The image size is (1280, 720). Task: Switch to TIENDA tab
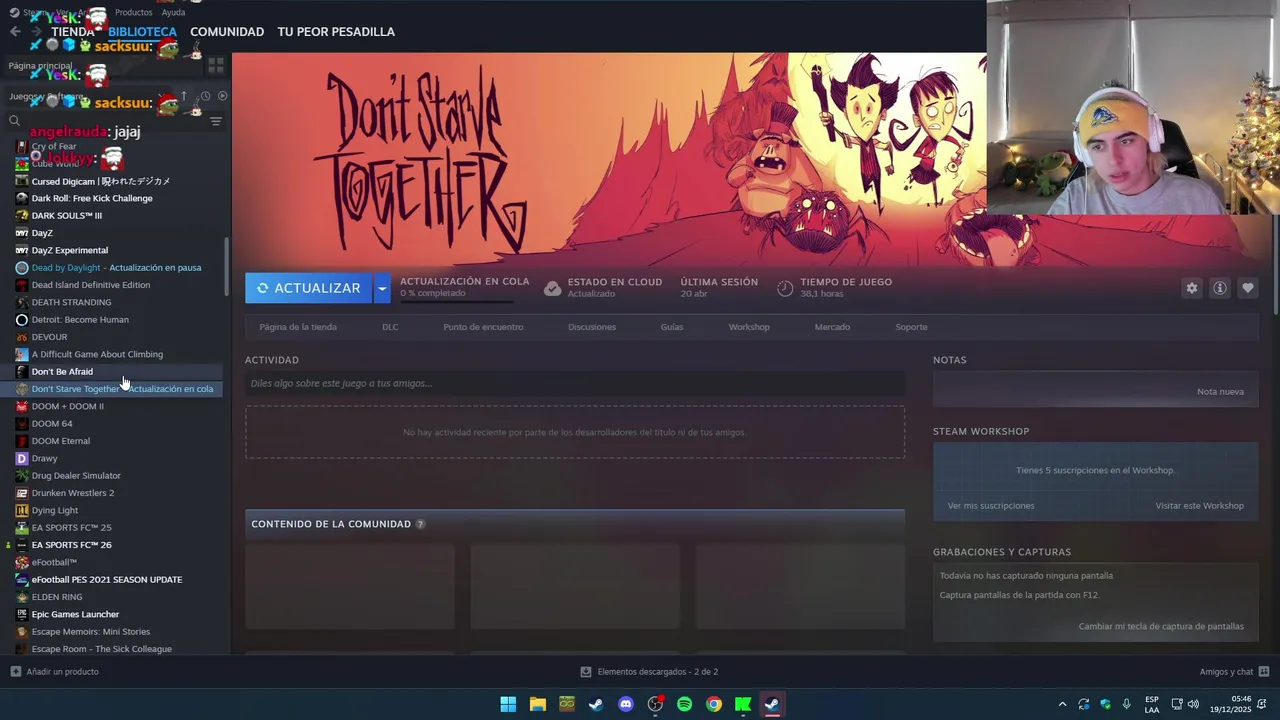click(72, 32)
